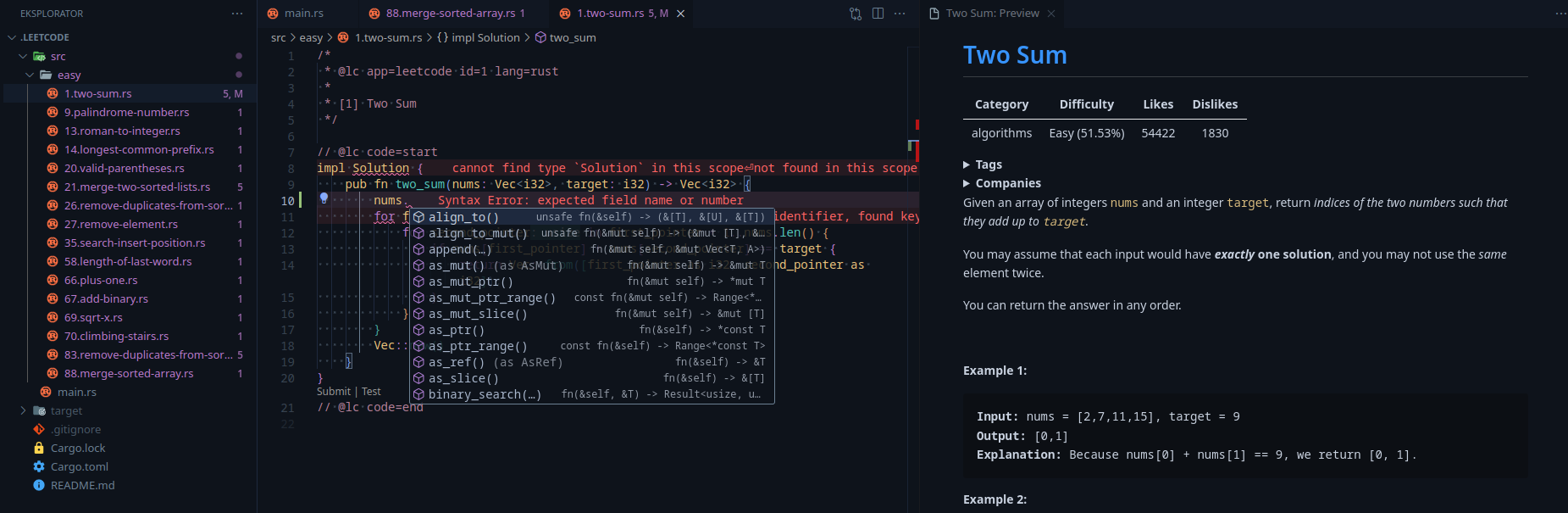
Task: Open editor more actions menu
Action: click(x=900, y=14)
